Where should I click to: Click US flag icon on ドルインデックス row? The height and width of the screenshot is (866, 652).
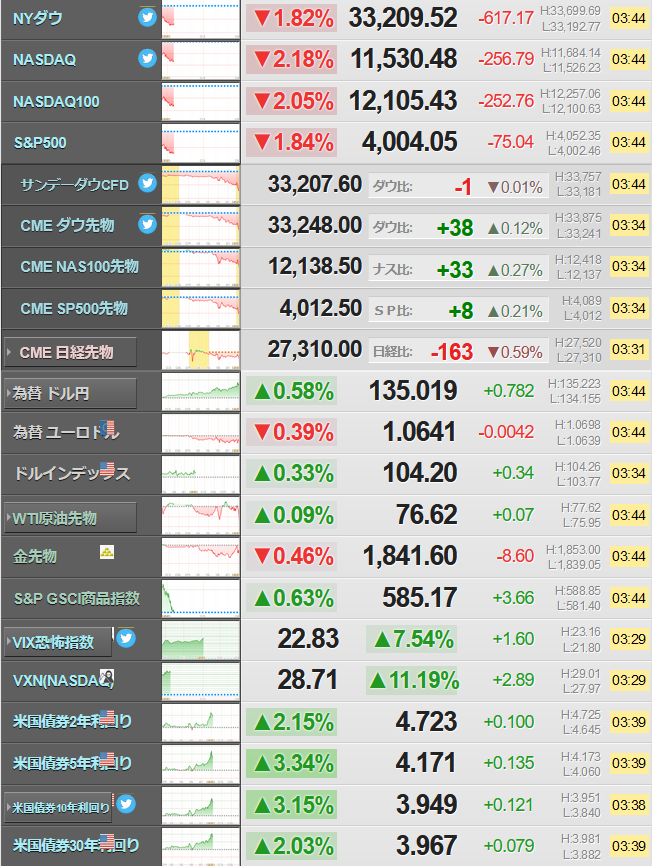coord(107,469)
